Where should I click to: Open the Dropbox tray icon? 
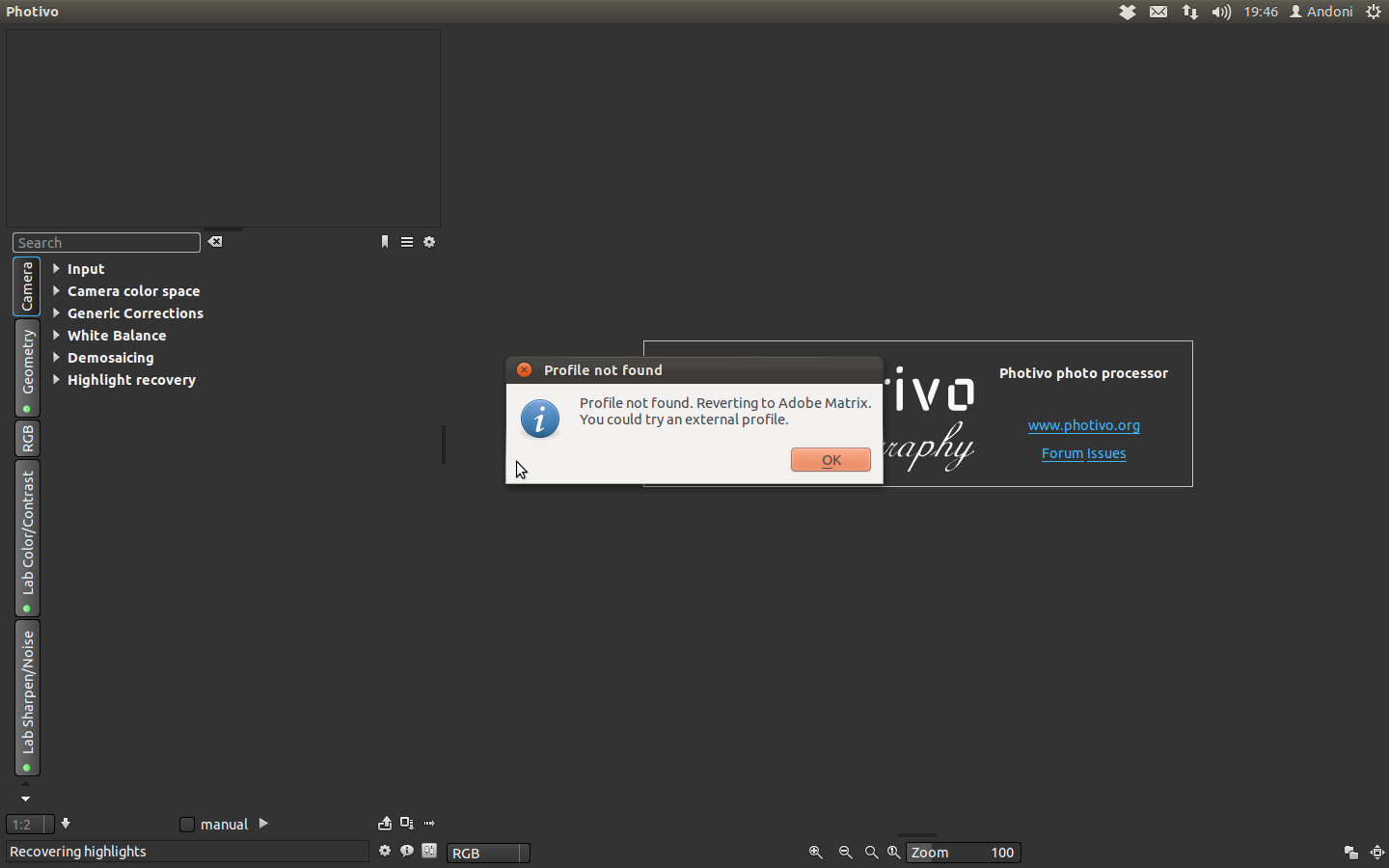[1127, 12]
